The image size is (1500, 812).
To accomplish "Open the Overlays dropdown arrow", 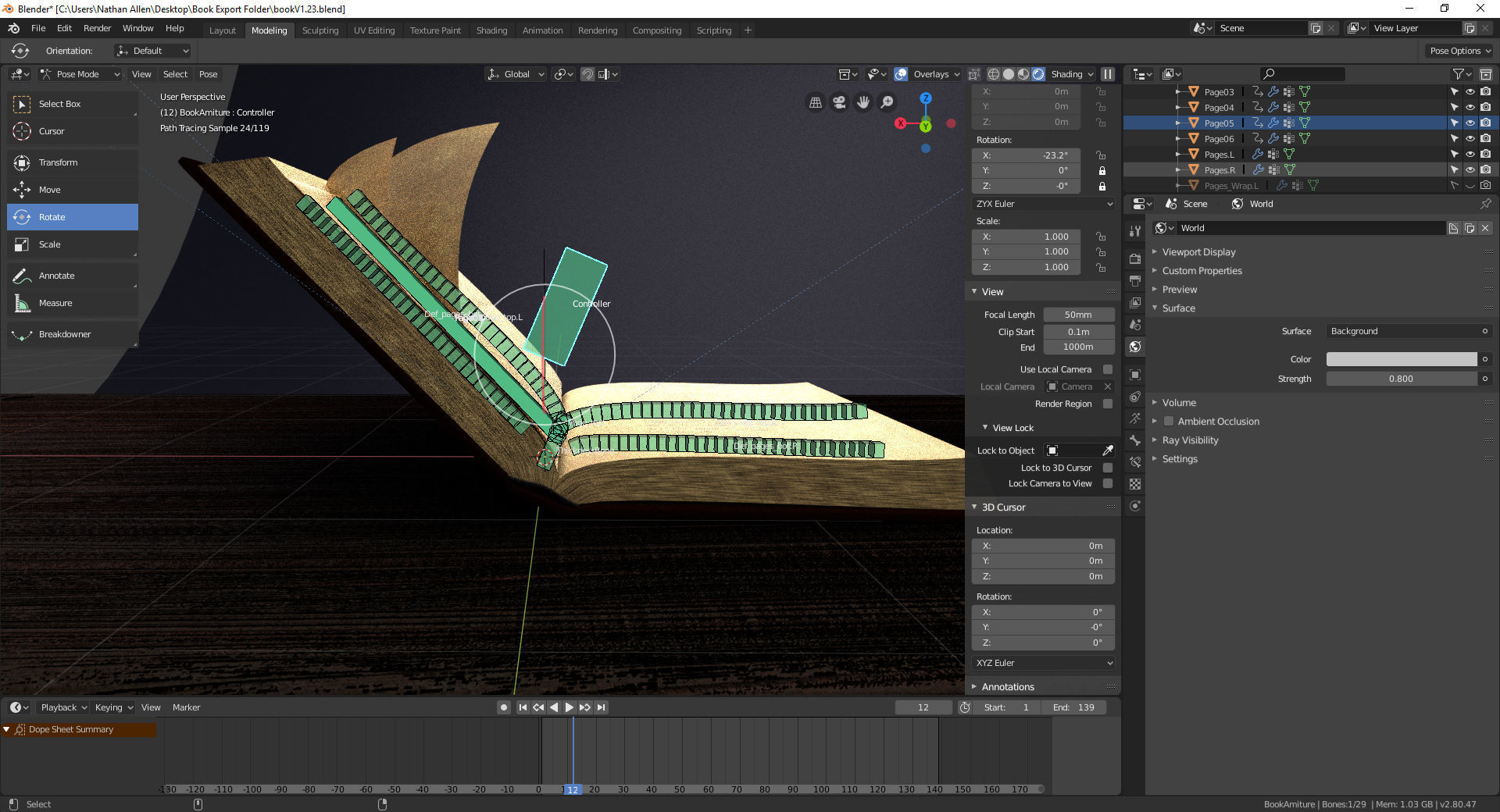I will (957, 74).
